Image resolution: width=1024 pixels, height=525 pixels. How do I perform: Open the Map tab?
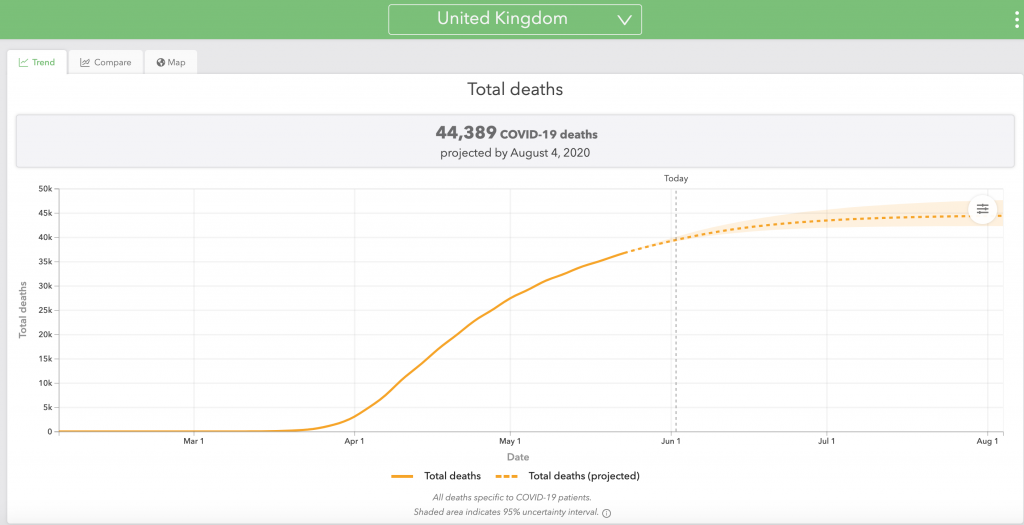(x=171, y=63)
